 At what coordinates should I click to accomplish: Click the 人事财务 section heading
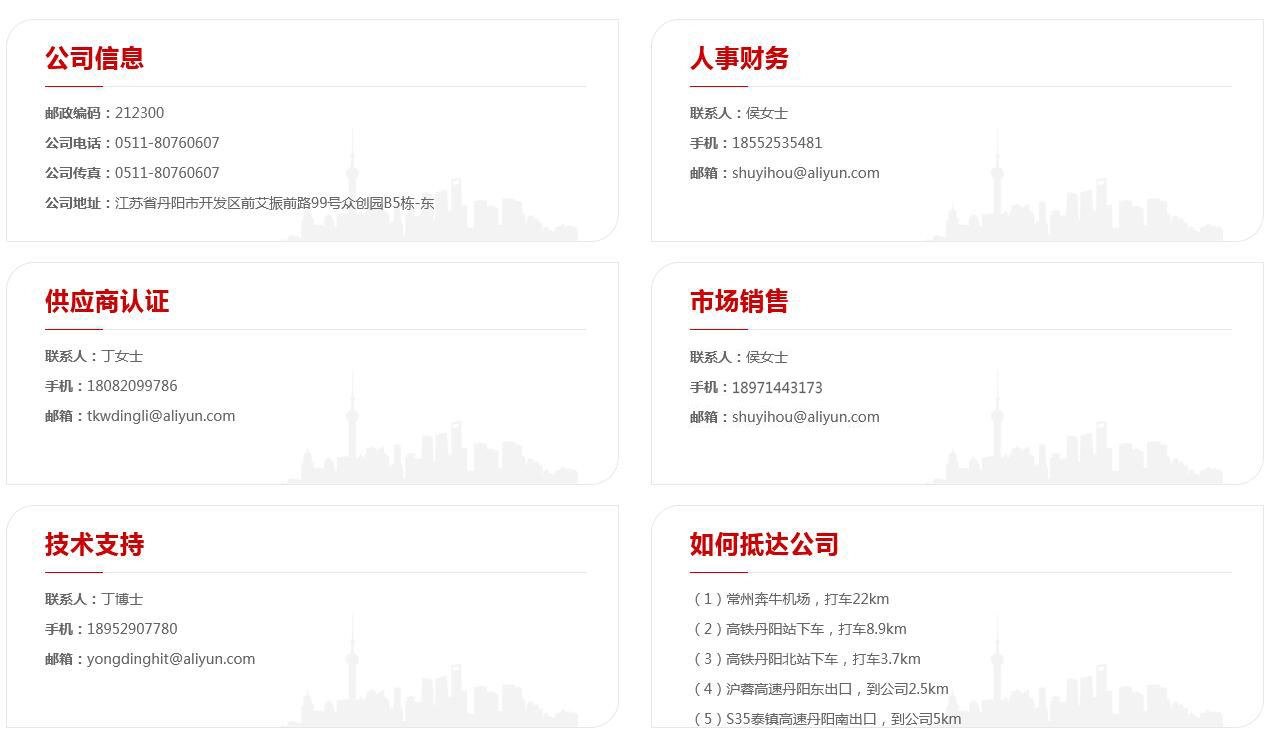coord(739,58)
